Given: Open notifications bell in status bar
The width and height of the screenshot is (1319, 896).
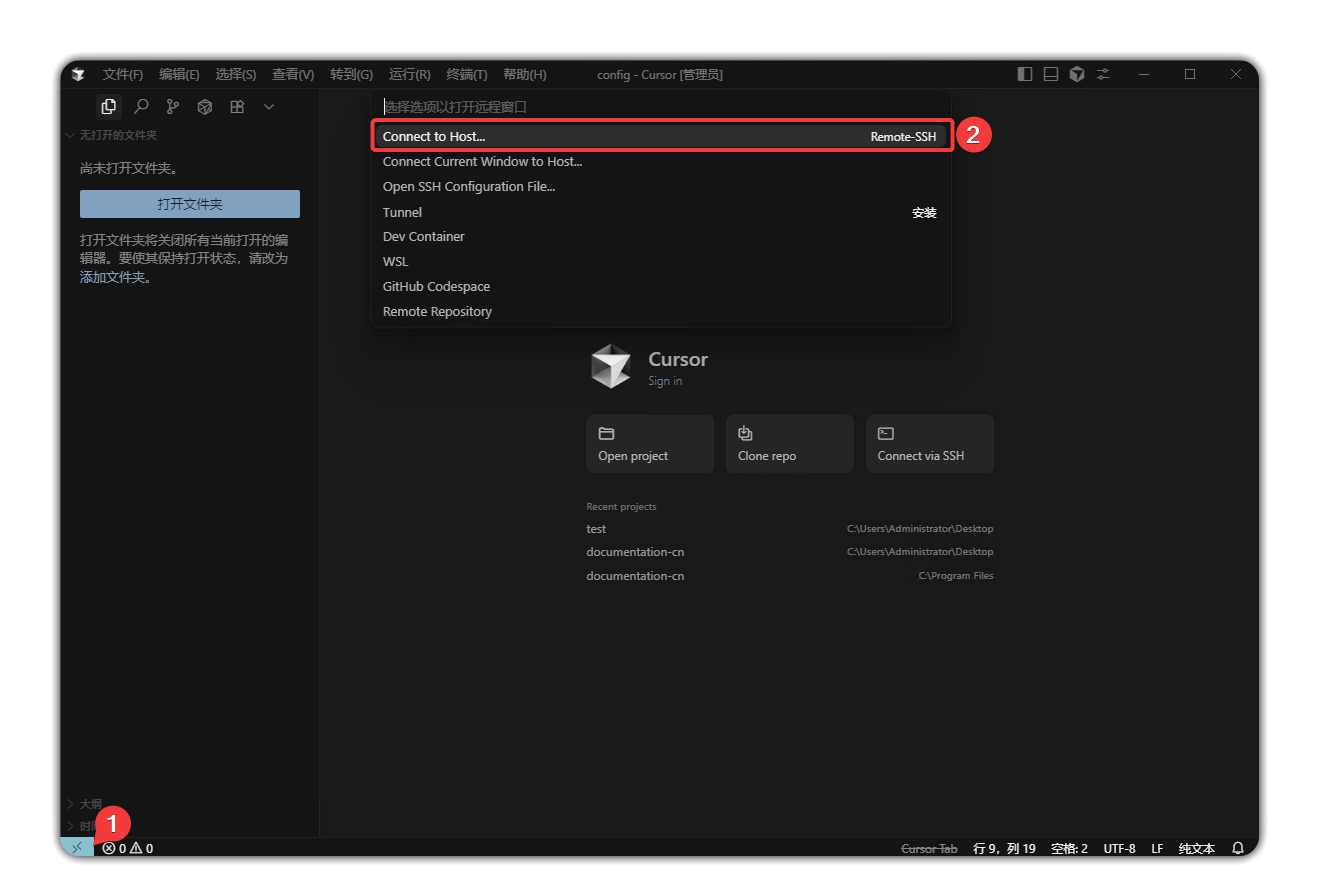Looking at the screenshot, I should [1238, 848].
